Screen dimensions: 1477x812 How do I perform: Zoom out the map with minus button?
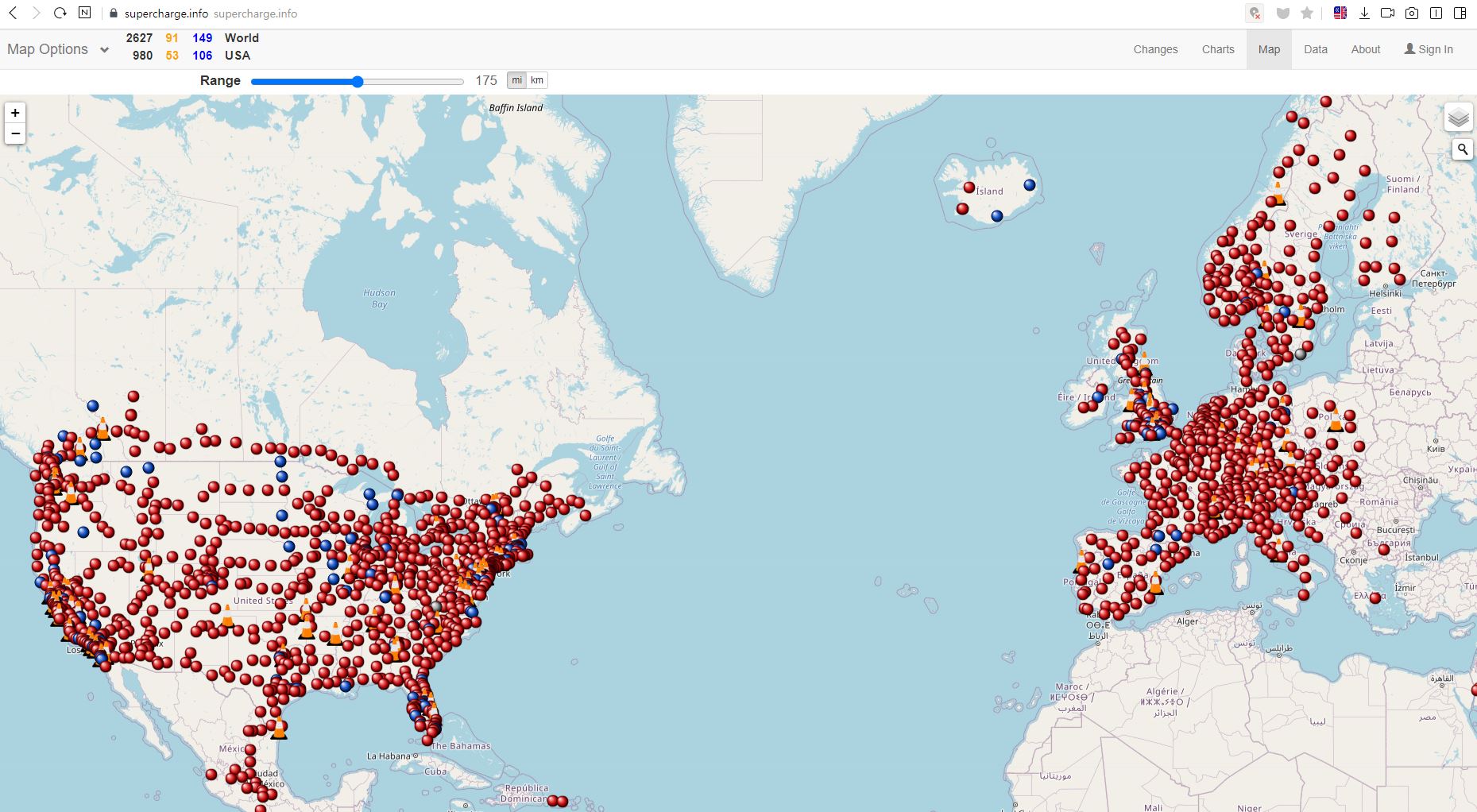[15, 133]
